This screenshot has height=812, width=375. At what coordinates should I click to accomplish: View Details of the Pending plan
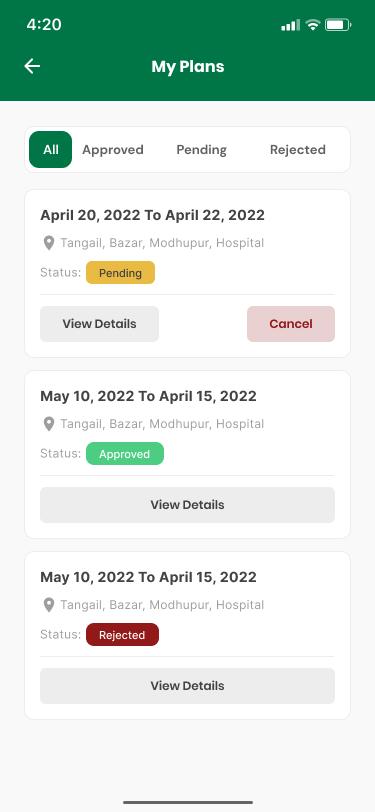pyautogui.click(x=99, y=324)
